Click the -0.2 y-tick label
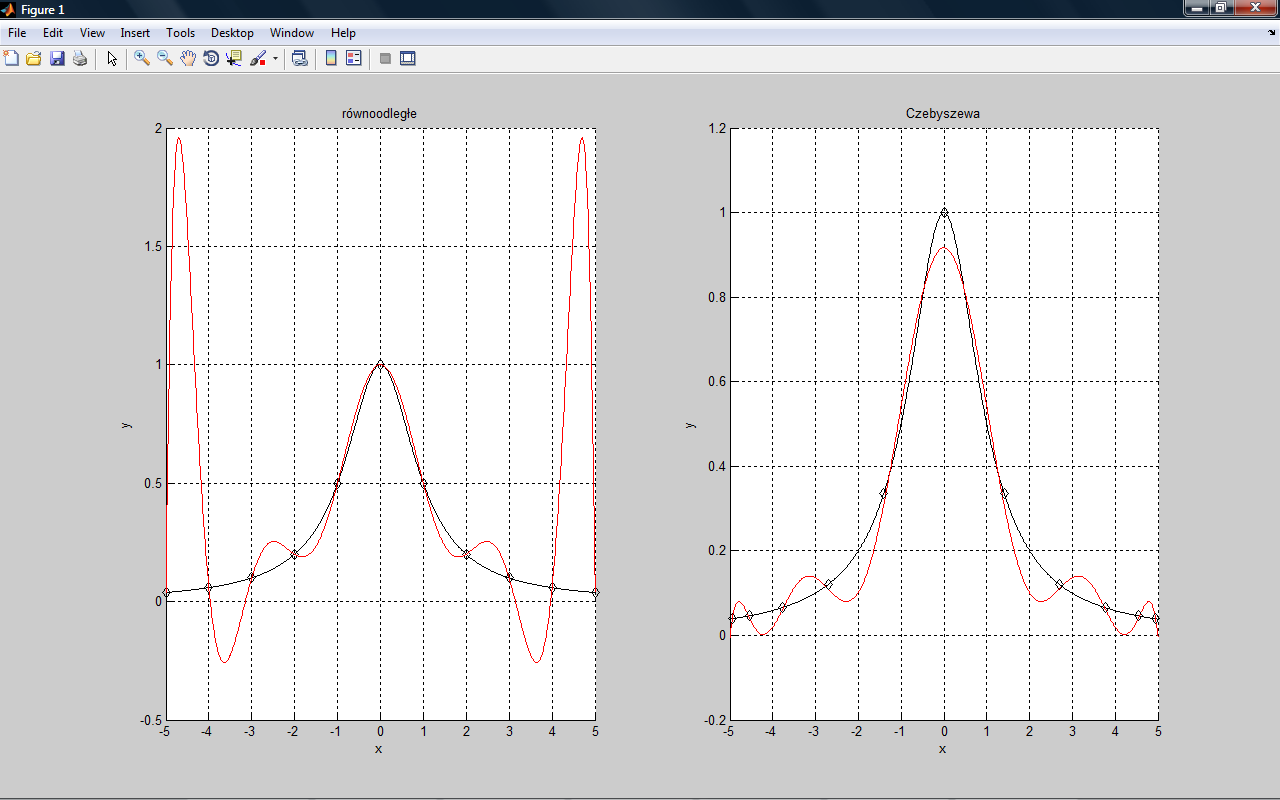The width and height of the screenshot is (1280, 800). coord(714,720)
